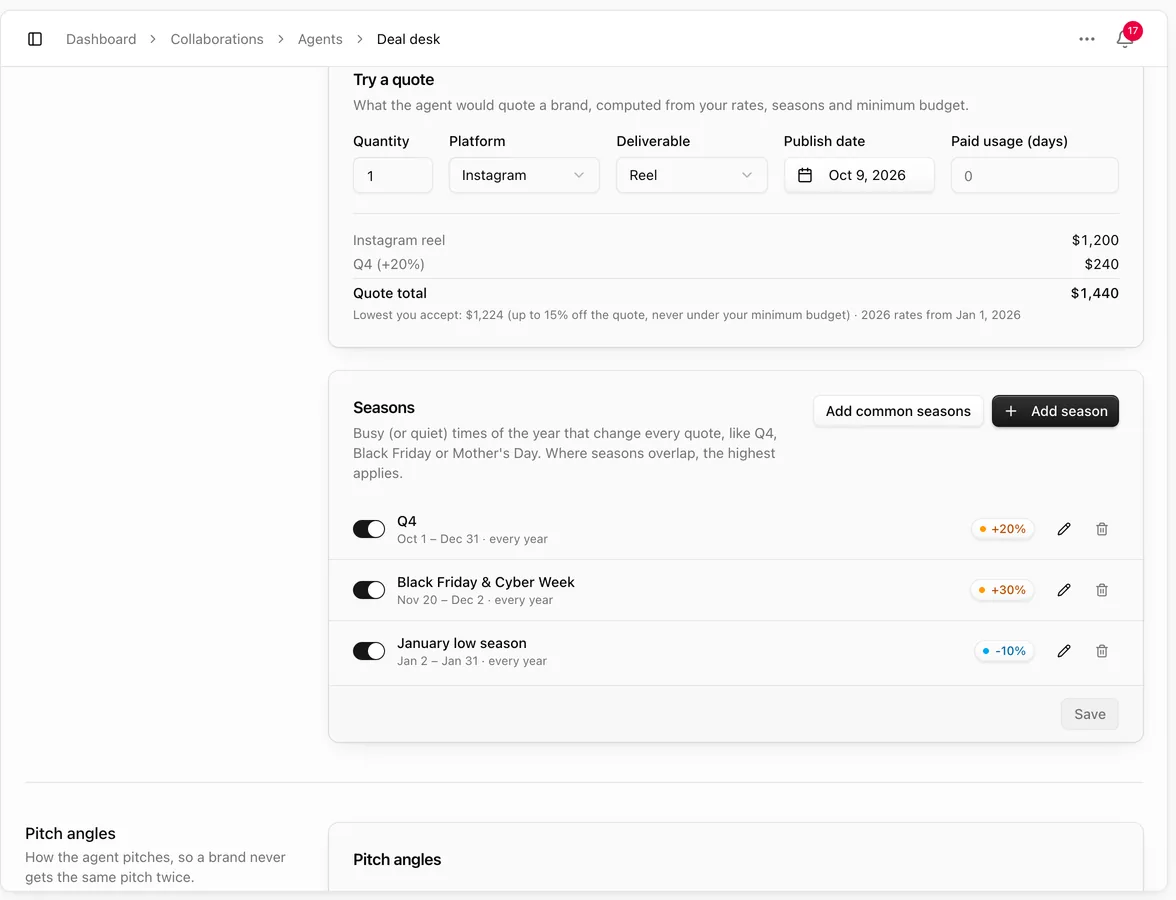Disable Black Friday & Cyber Week toggle
The image size is (1176, 900).
(369, 590)
